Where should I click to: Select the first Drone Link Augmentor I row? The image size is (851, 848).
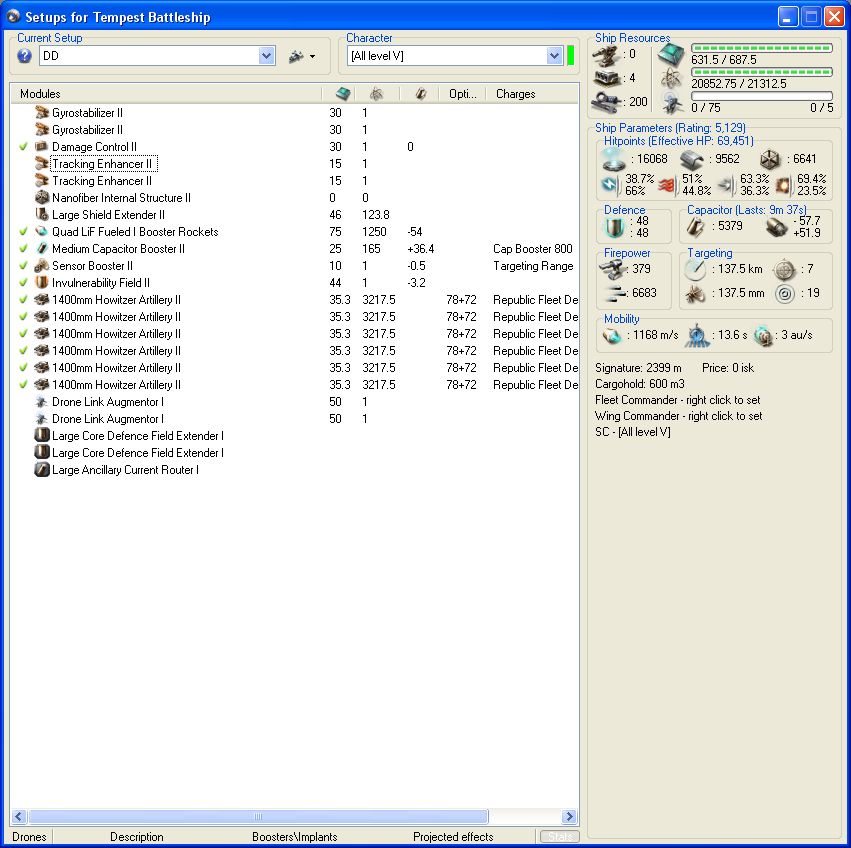tap(295, 402)
